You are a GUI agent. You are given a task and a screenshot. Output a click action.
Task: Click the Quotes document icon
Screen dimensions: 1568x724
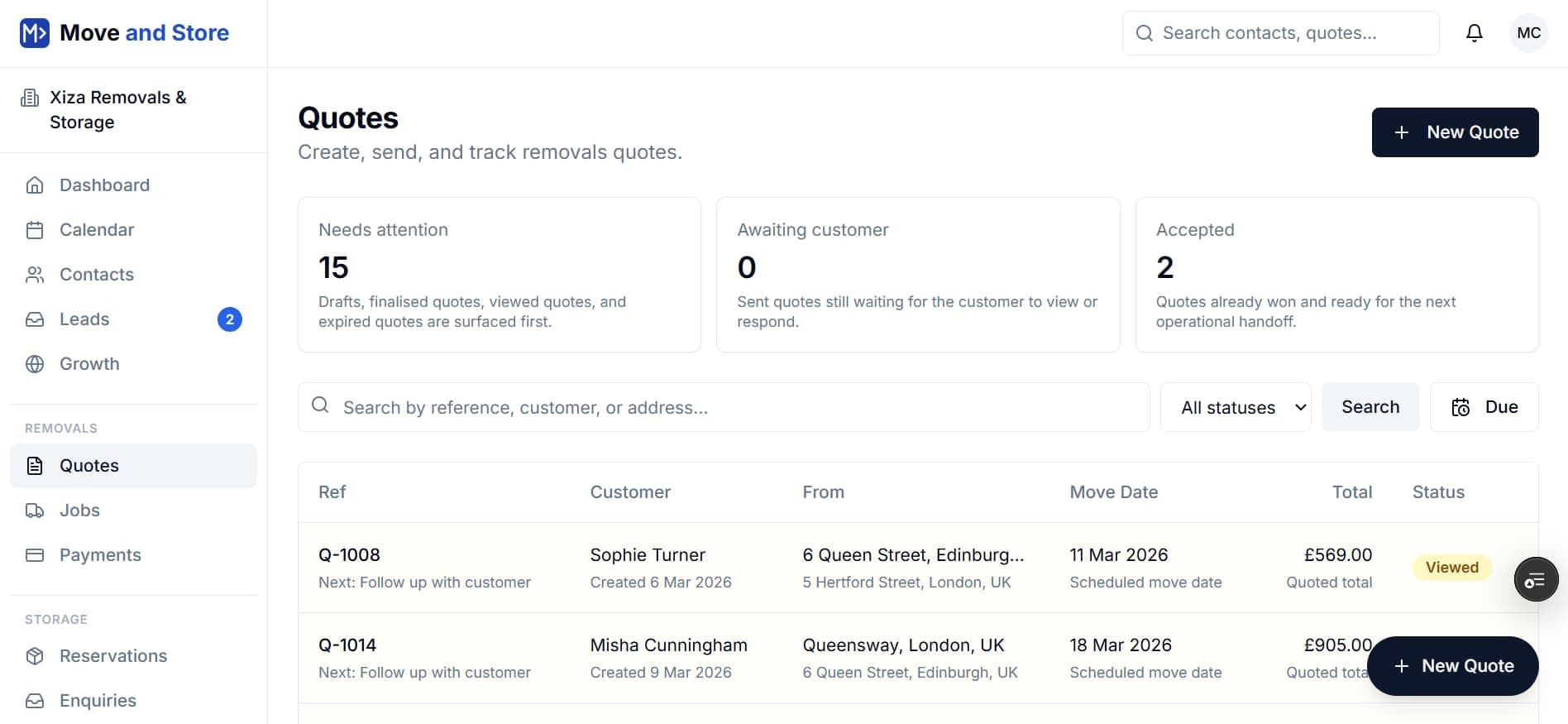(x=35, y=466)
